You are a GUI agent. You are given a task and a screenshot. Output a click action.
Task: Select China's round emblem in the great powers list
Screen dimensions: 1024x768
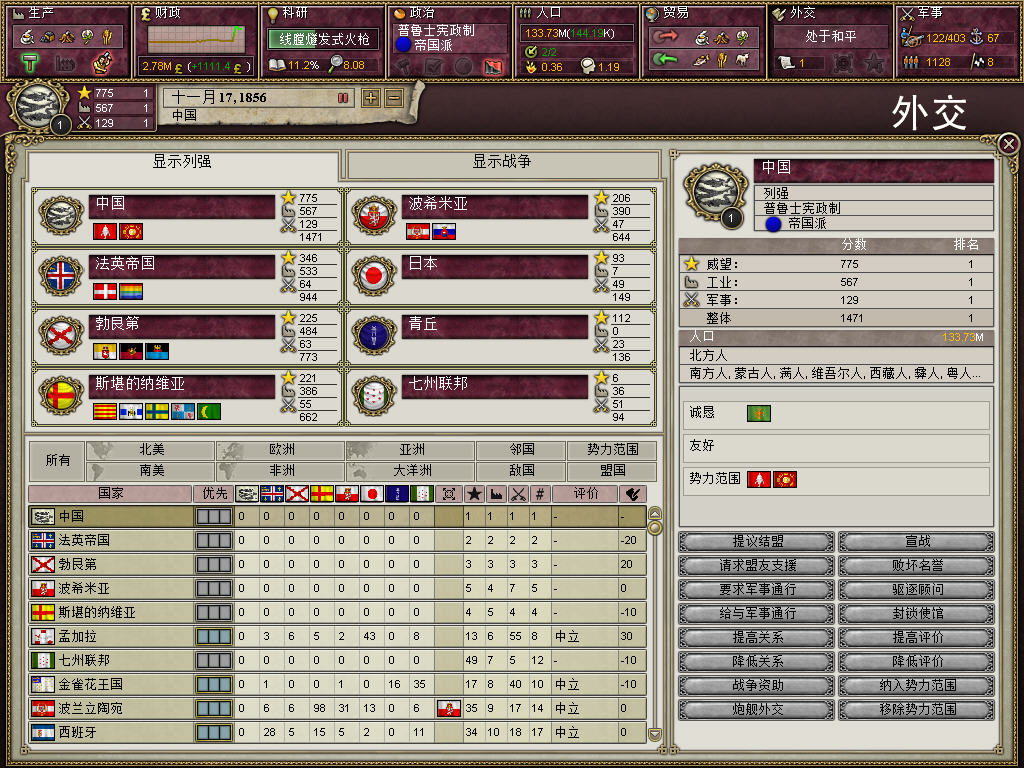tap(61, 215)
